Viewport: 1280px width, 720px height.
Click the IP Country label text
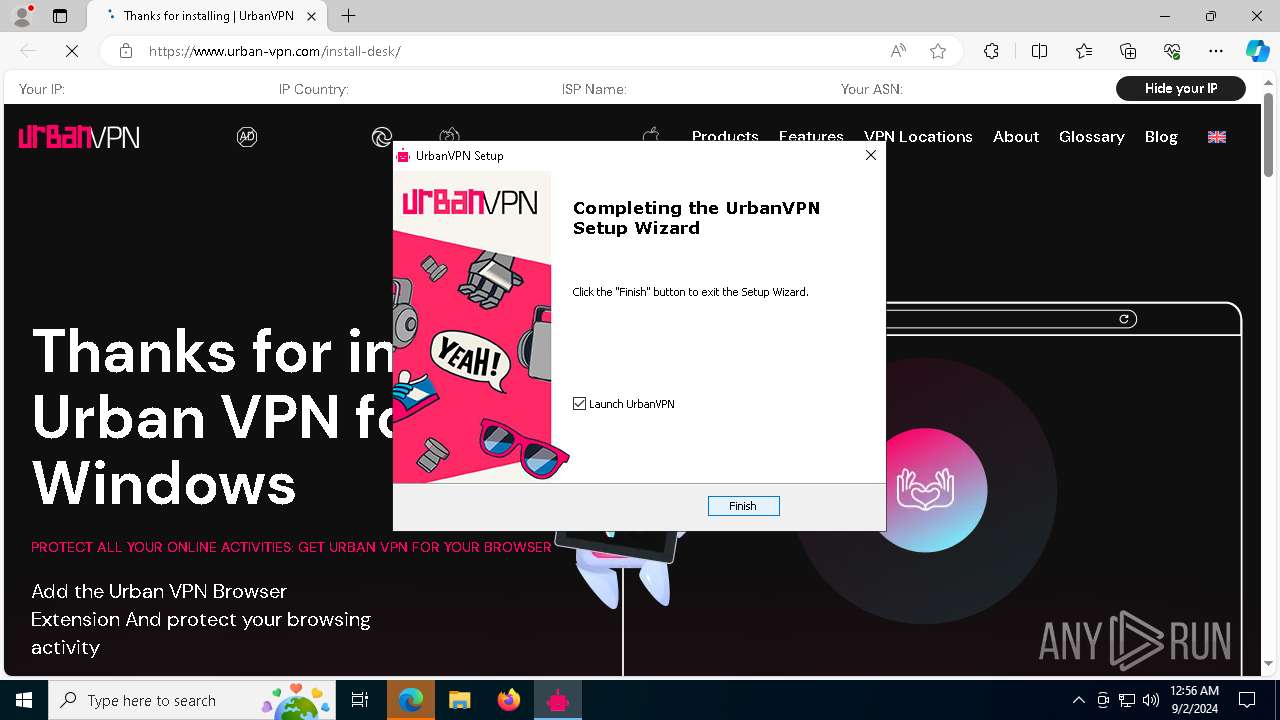(x=314, y=89)
